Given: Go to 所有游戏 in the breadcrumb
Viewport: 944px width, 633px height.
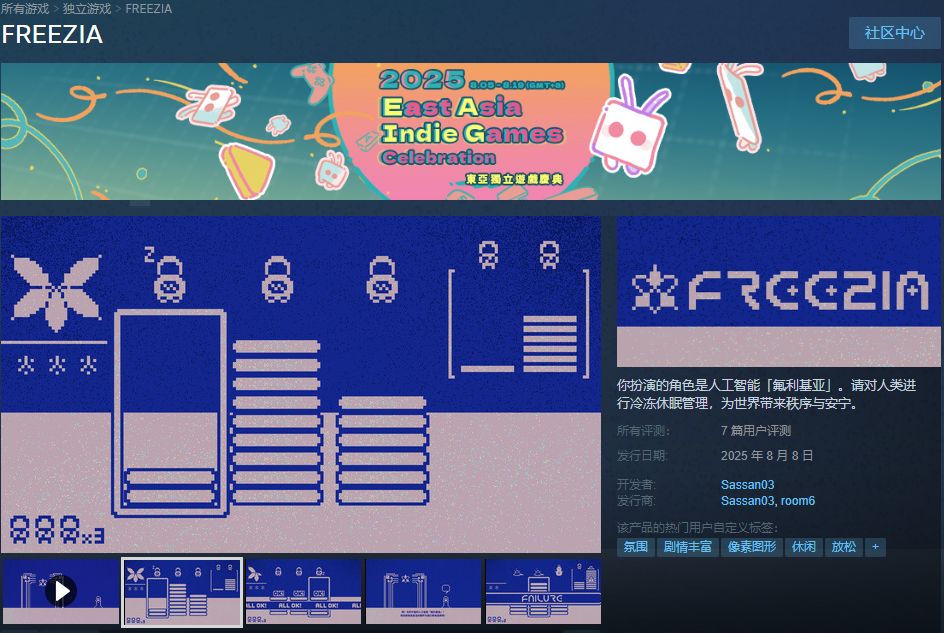Looking at the screenshot, I should coord(25,9).
